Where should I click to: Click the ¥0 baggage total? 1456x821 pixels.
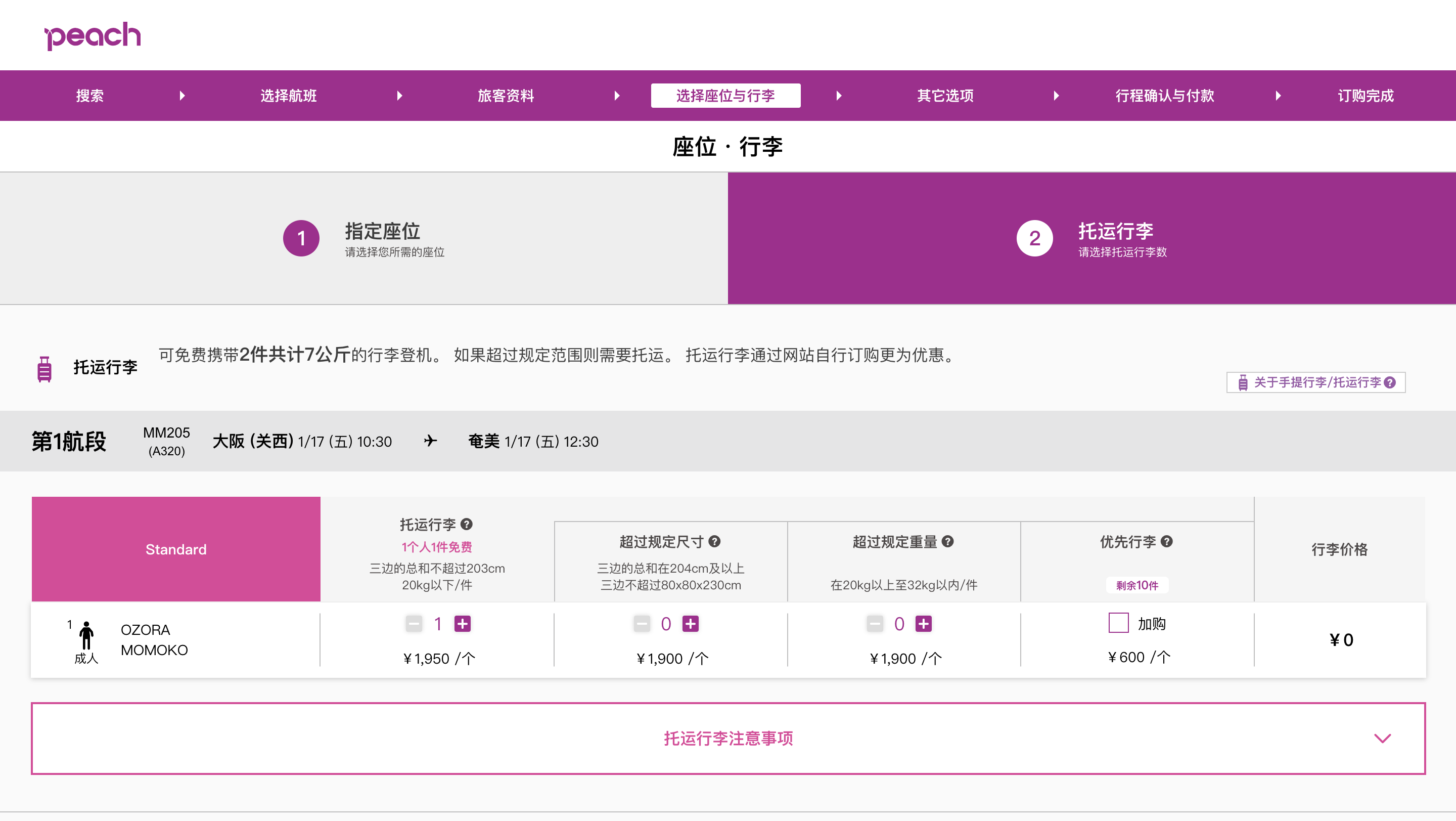tap(1341, 639)
